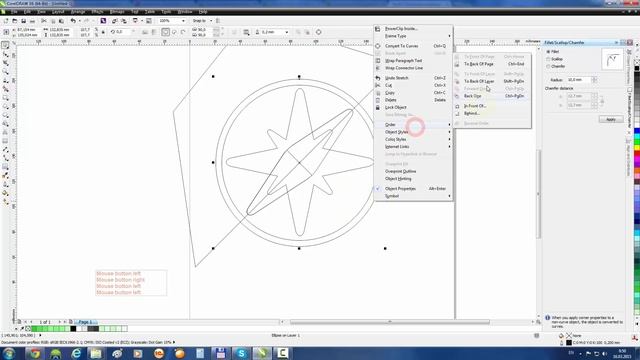Pick the black swatch in document palette
Image resolution: width=640 pixels, height=360 pixels.
tap(73, 329)
